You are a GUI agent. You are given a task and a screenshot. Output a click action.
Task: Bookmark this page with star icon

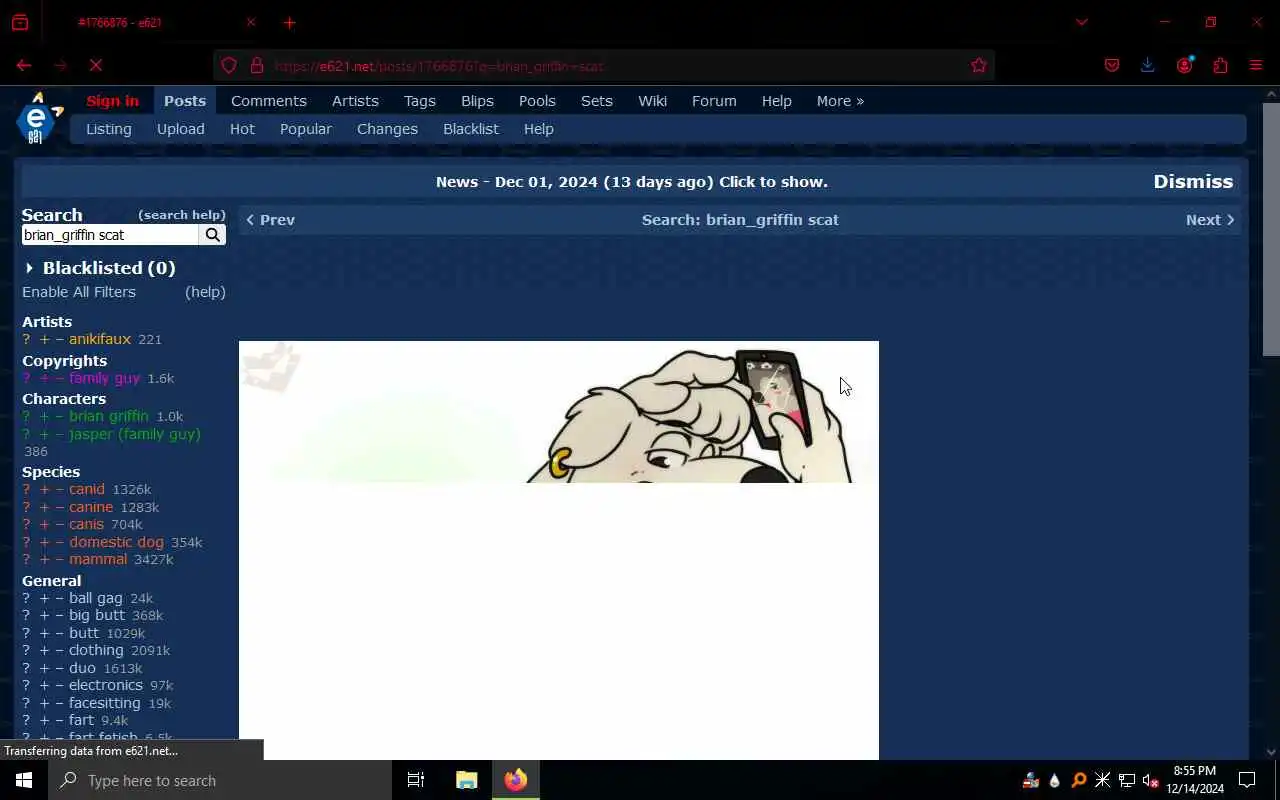click(979, 66)
